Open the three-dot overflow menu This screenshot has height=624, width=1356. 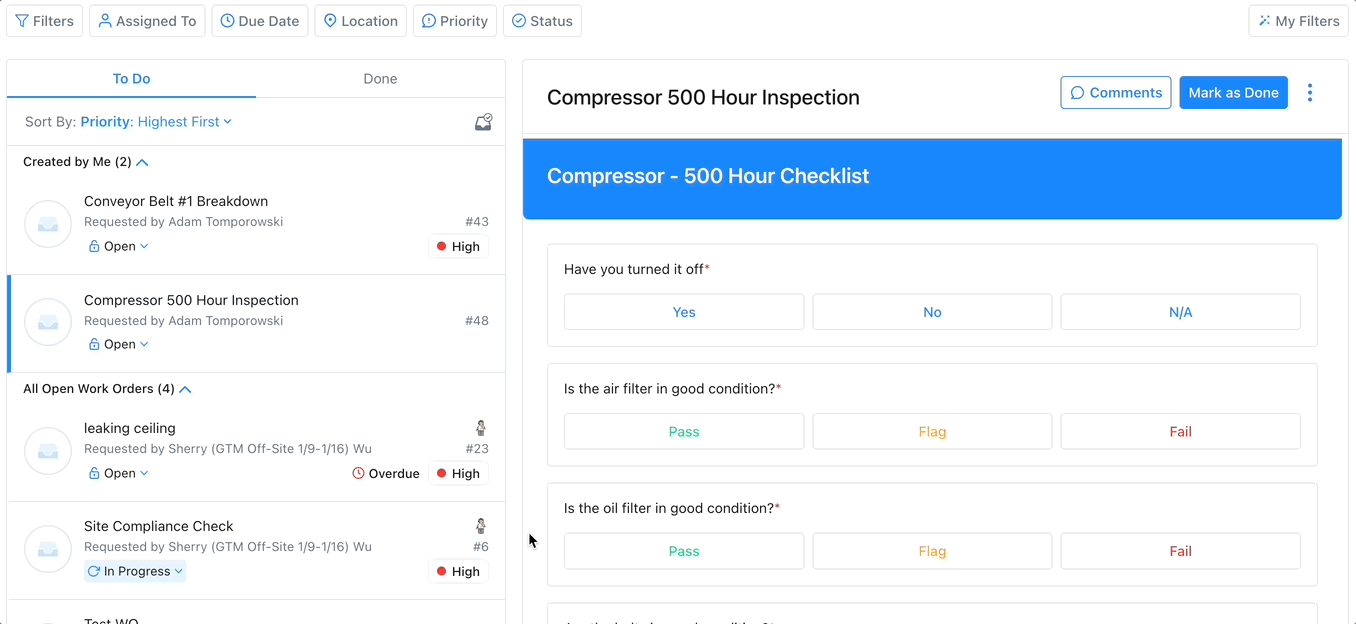[1310, 92]
